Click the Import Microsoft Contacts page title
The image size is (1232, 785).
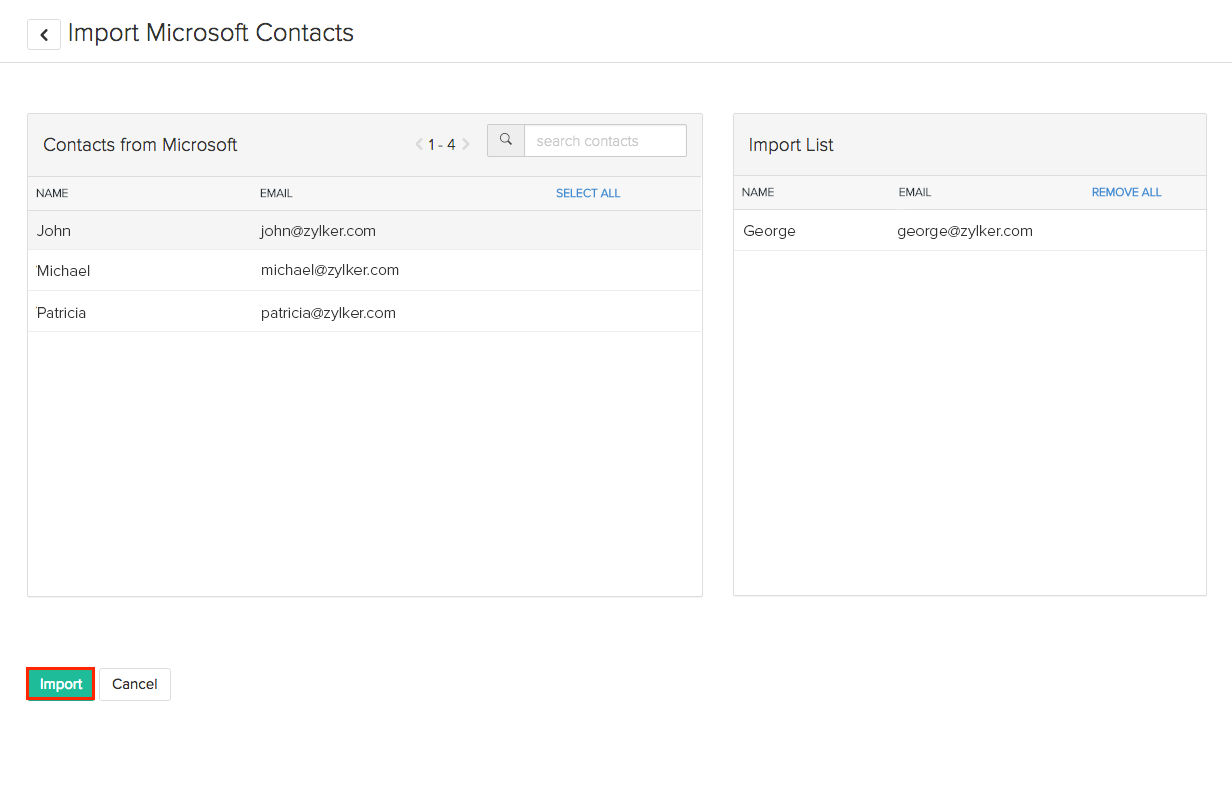click(x=211, y=32)
